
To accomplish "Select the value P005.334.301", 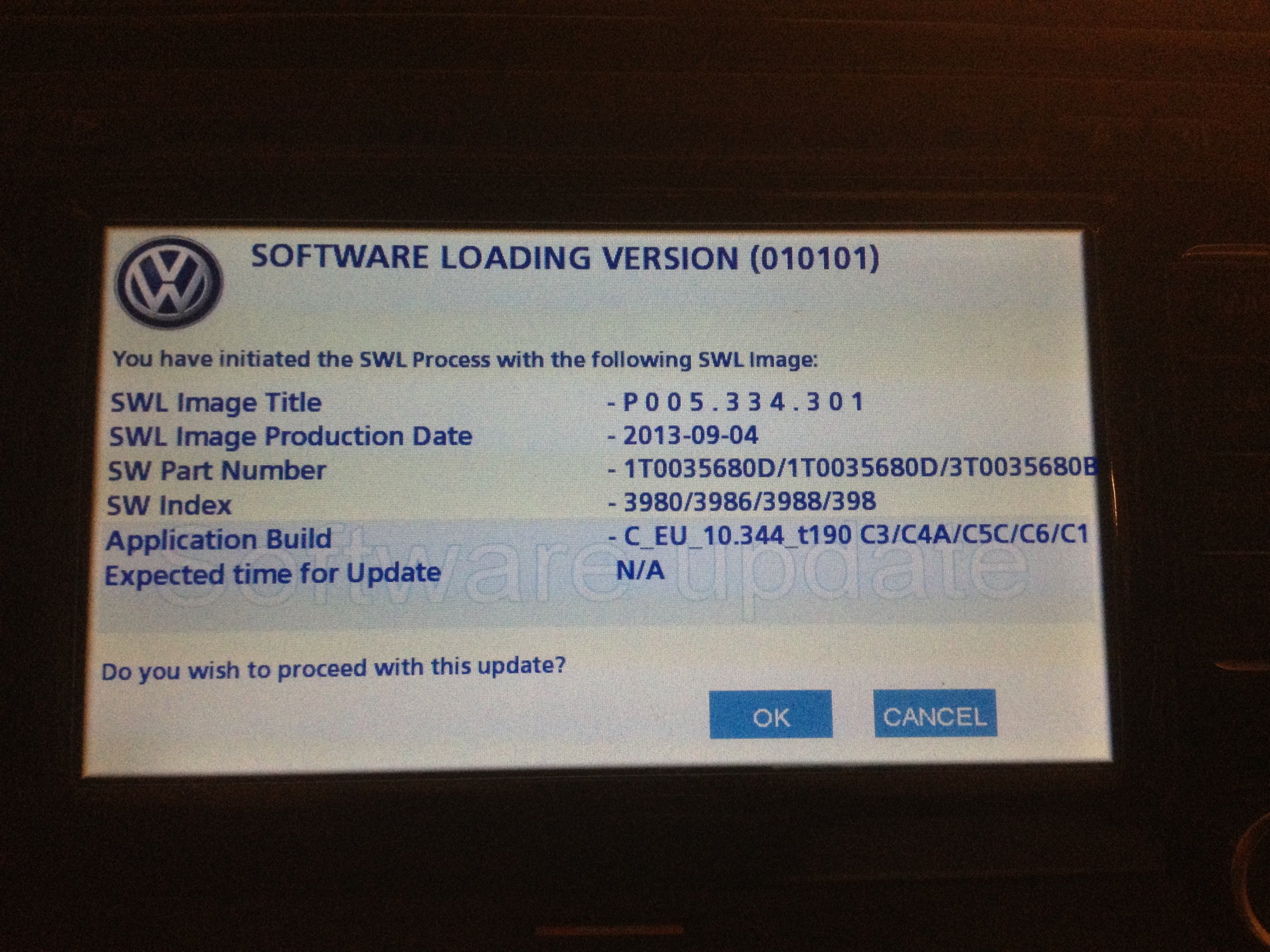I will pos(743,402).
